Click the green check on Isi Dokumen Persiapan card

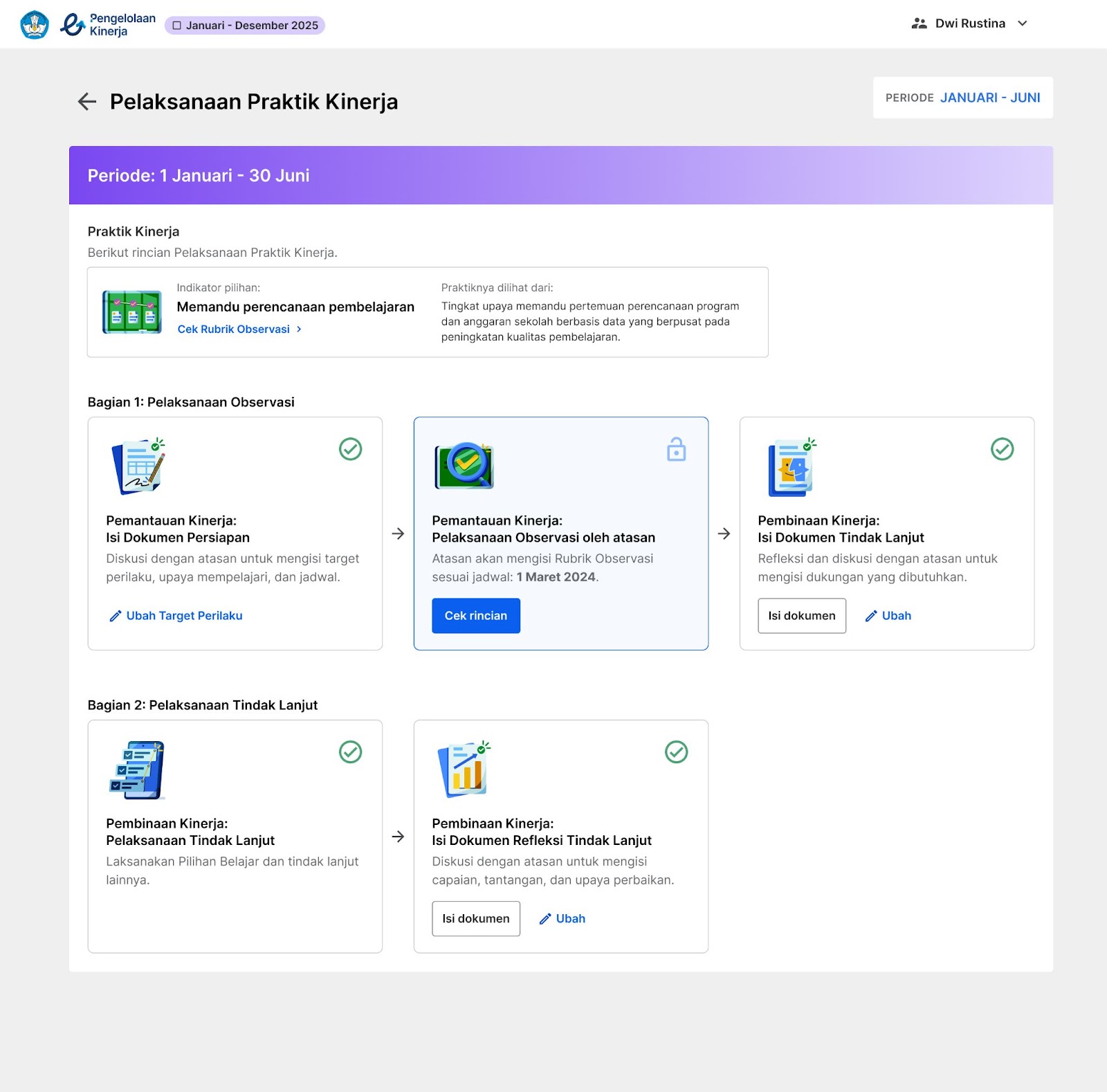click(351, 449)
